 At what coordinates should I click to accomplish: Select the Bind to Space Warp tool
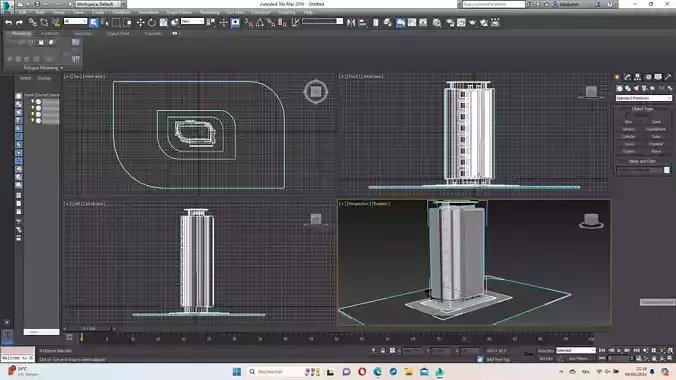pos(56,22)
